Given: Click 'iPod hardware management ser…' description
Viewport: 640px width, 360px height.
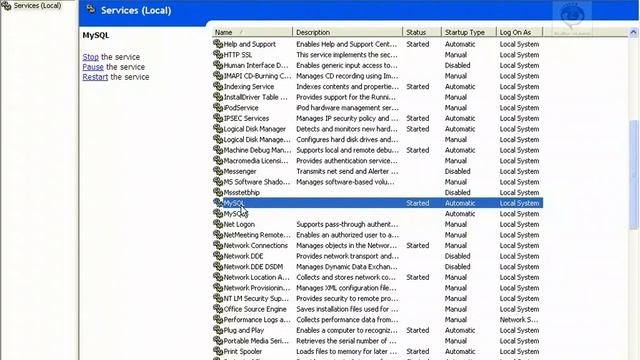Looking at the screenshot, I should [347, 108].
